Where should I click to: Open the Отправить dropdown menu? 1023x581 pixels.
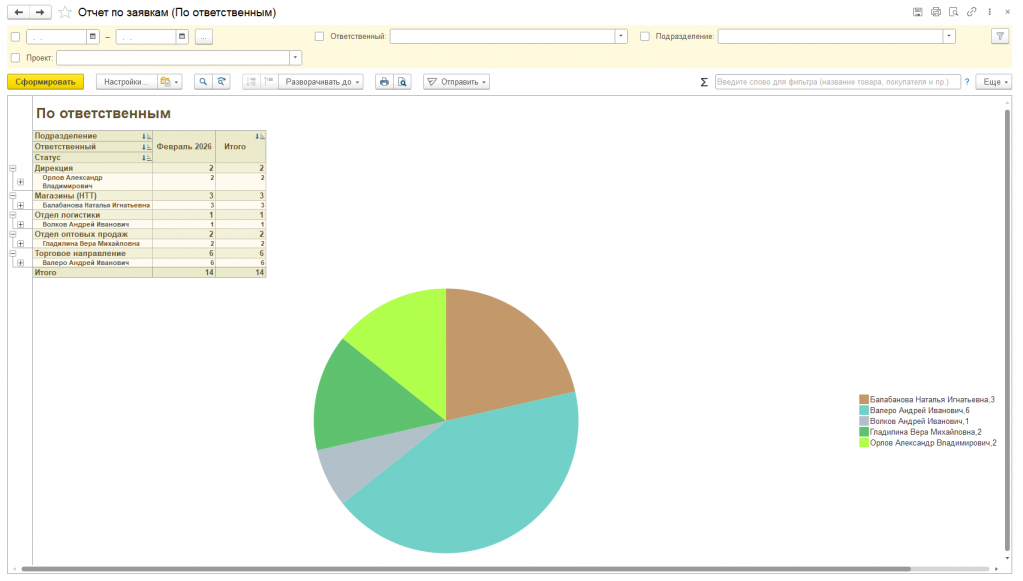pos(456,82)
